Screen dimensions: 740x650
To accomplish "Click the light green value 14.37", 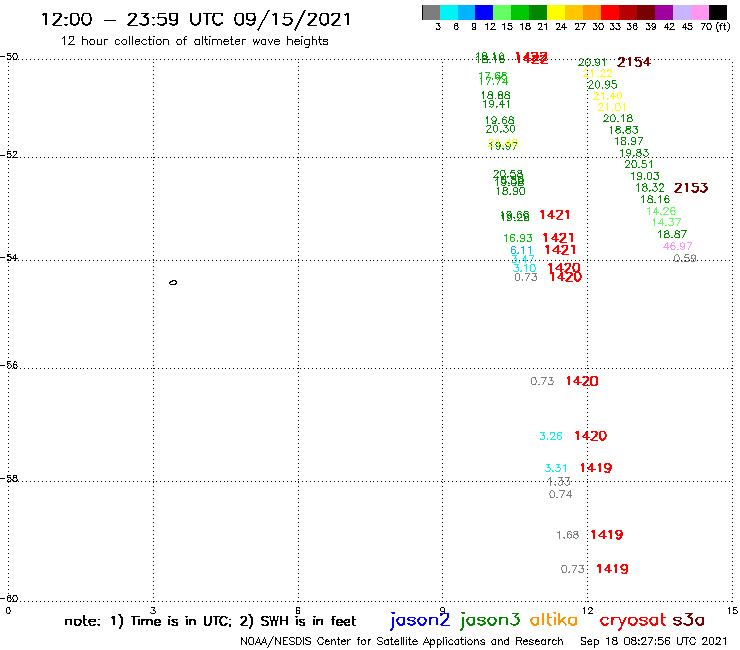I will pyautogui.click(x=666, y=222).
